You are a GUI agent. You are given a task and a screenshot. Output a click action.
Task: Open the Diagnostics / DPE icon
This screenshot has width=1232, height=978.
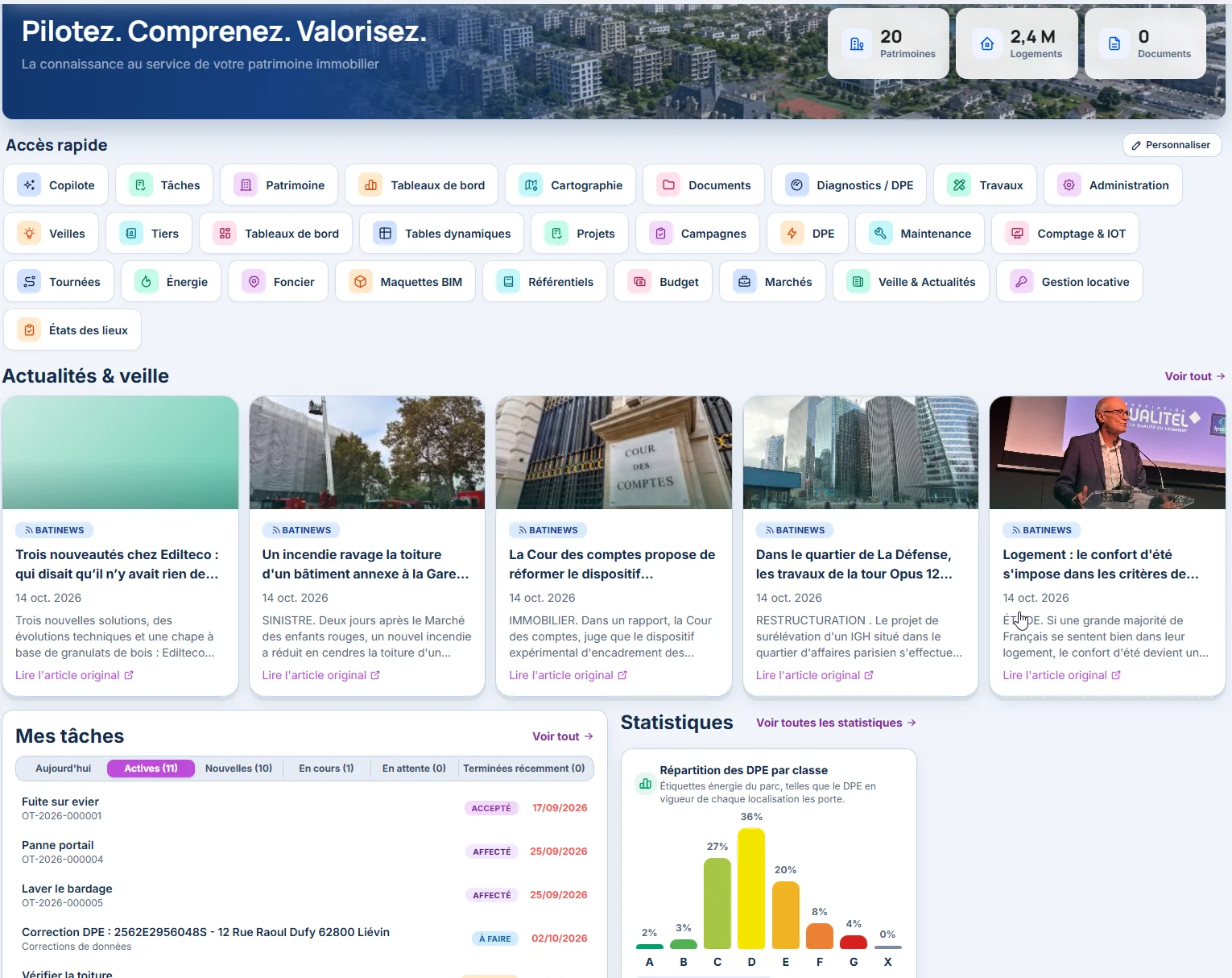[796, 185]
